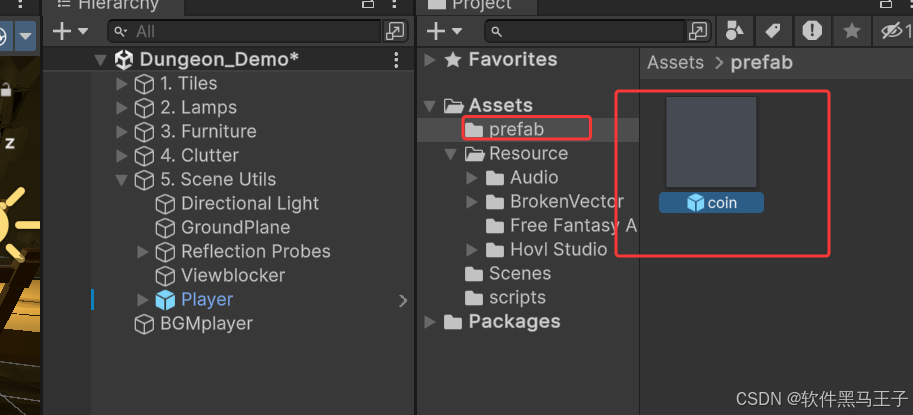The height and width of the screenshot is (415, 913).
Task: Click Assets in the breadcrumb path
Action: (675, 63)
